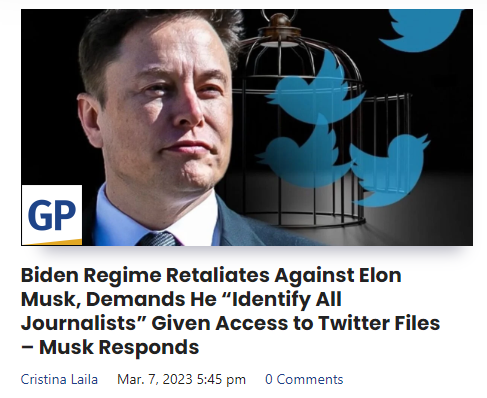
Task: Open the 0 Comments link
Action: [x=304, y=379]
